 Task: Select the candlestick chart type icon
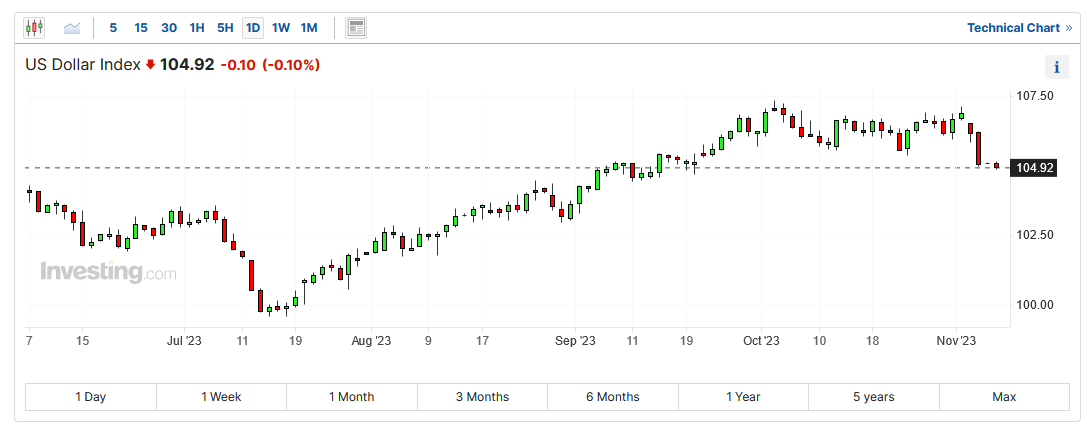(x=35, y=27)
